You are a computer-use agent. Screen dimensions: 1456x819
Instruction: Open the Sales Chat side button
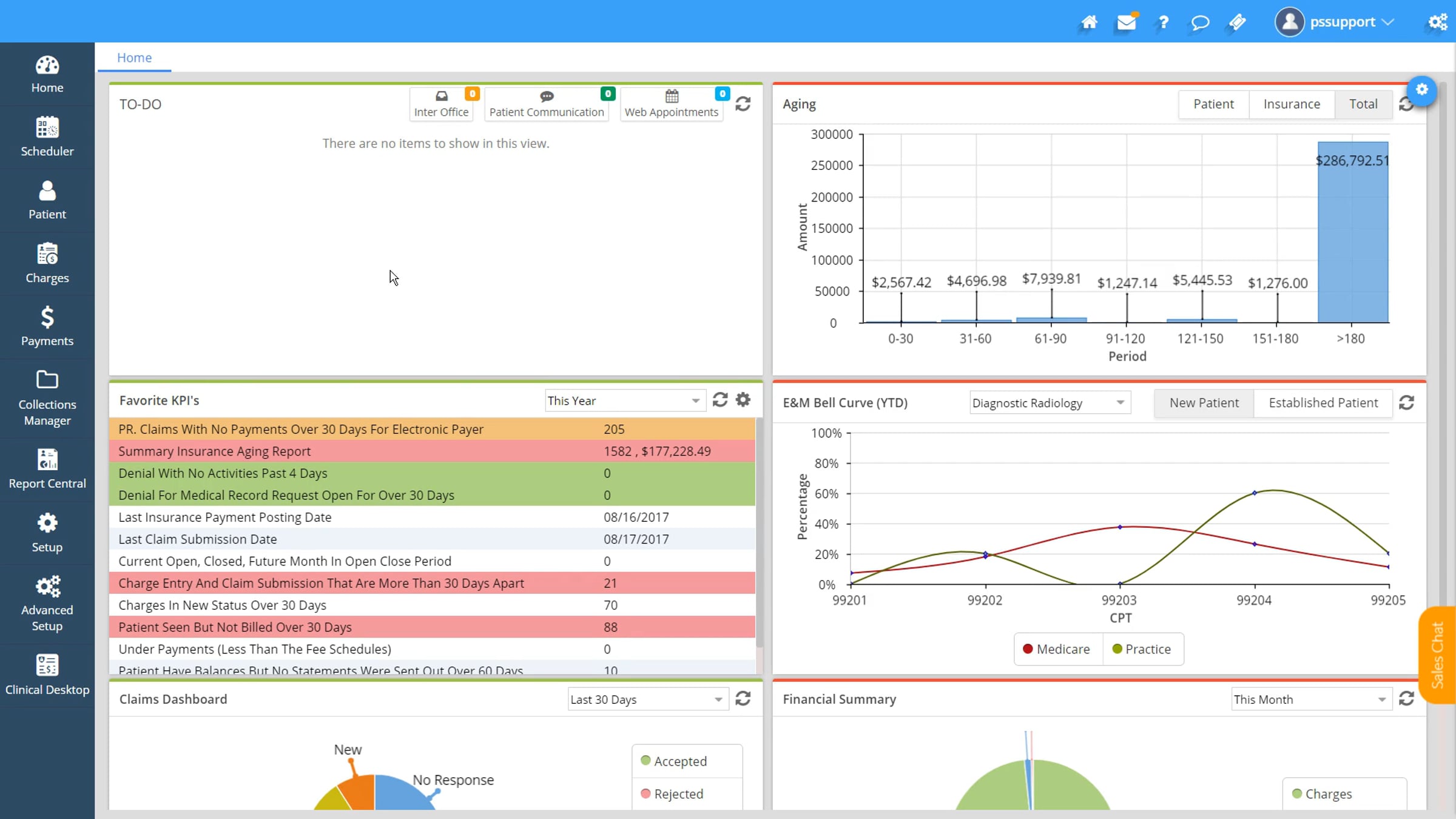point(1437,655)
